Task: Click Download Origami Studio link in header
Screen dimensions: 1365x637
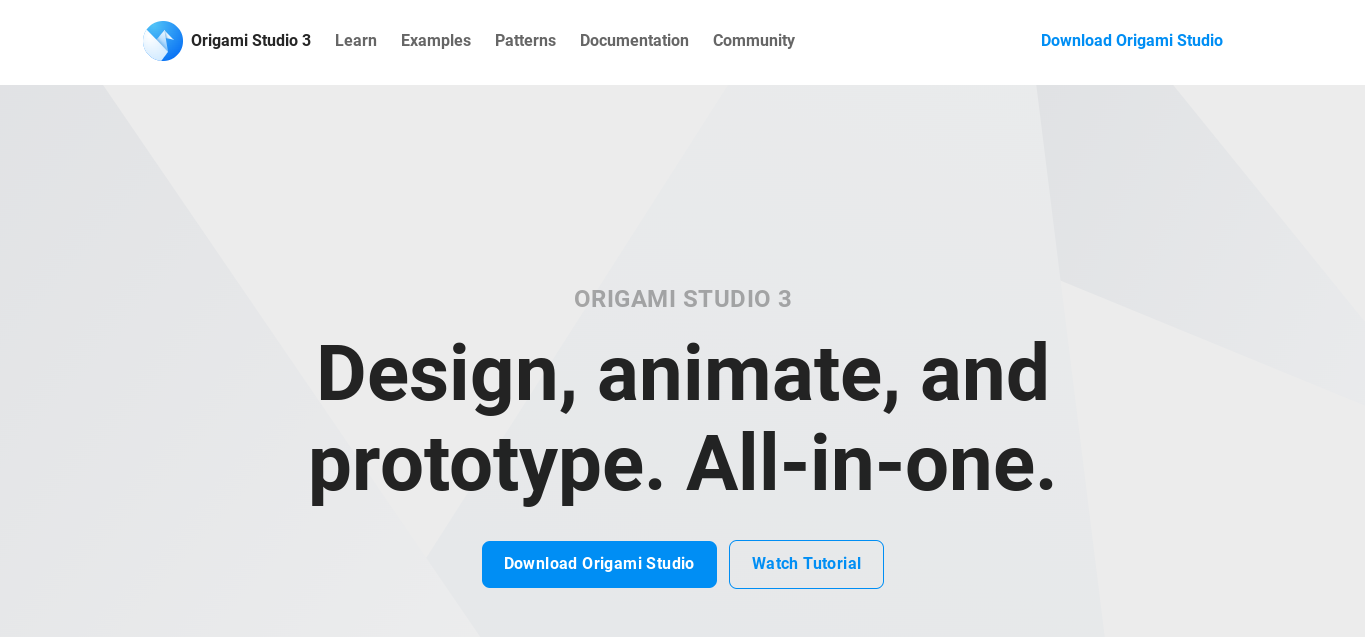Action: pyautogui.click(x=1132, y=41)
